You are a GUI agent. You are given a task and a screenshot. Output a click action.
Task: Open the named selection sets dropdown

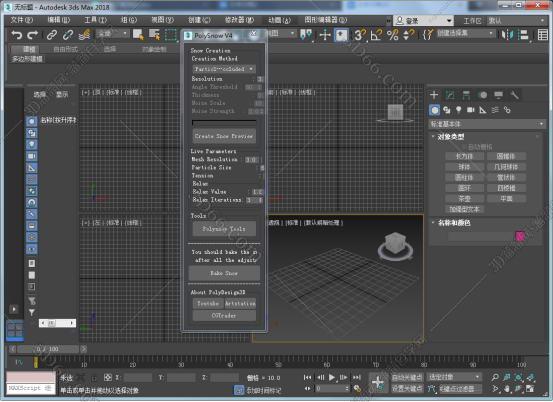click(x=465, y=34)
